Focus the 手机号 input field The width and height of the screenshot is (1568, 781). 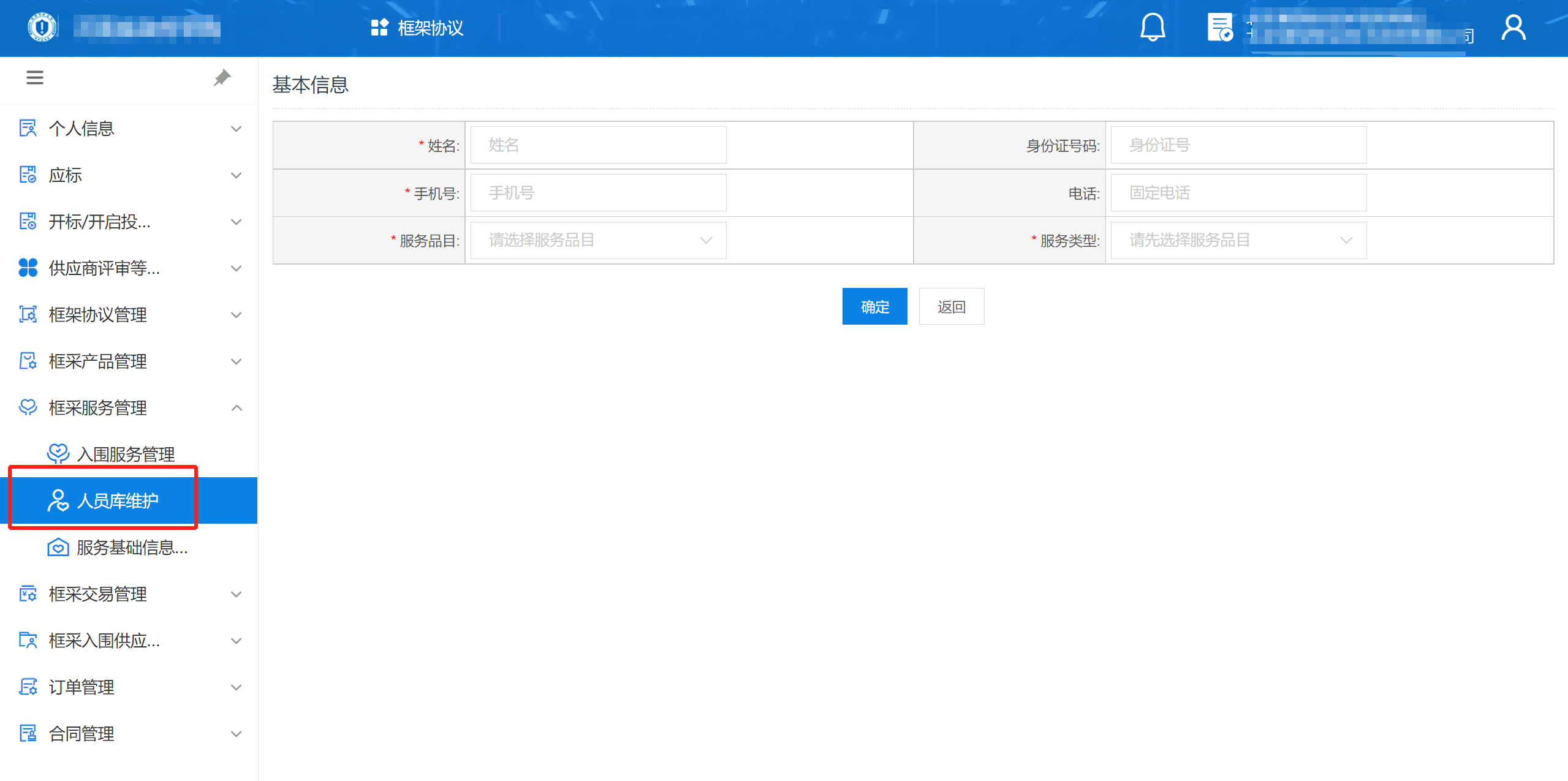[x=598, y=192]
